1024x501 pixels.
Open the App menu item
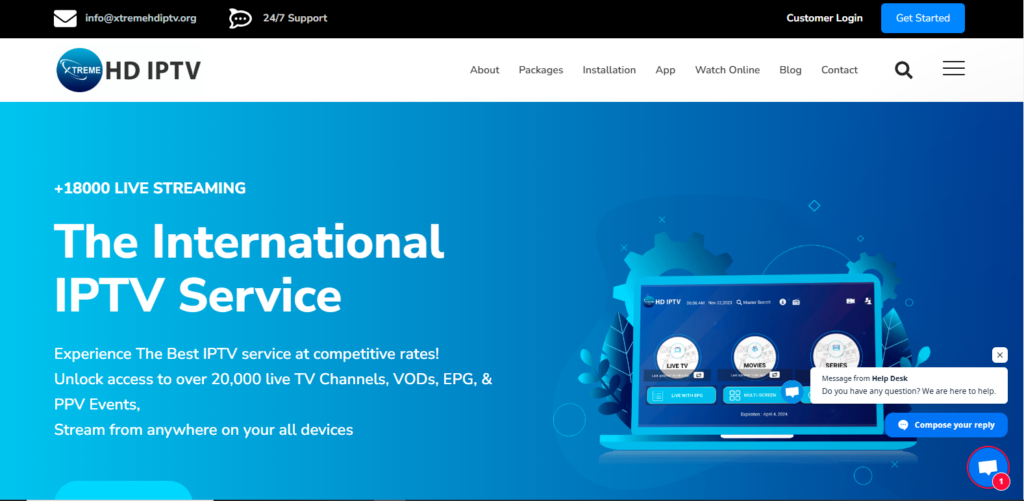click(665, 70)
